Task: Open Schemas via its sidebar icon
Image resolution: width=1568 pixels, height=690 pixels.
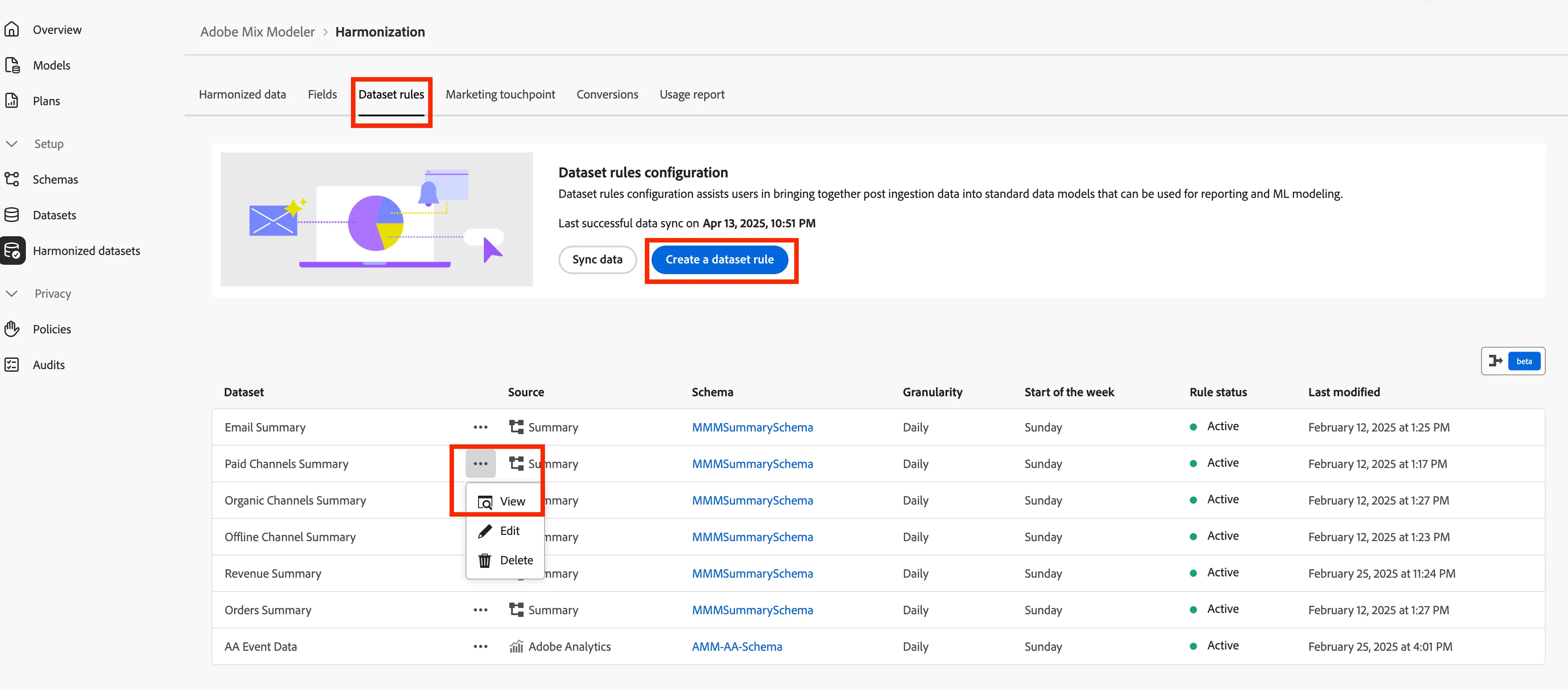Action: pyautogui.click(x=12, y=179)
